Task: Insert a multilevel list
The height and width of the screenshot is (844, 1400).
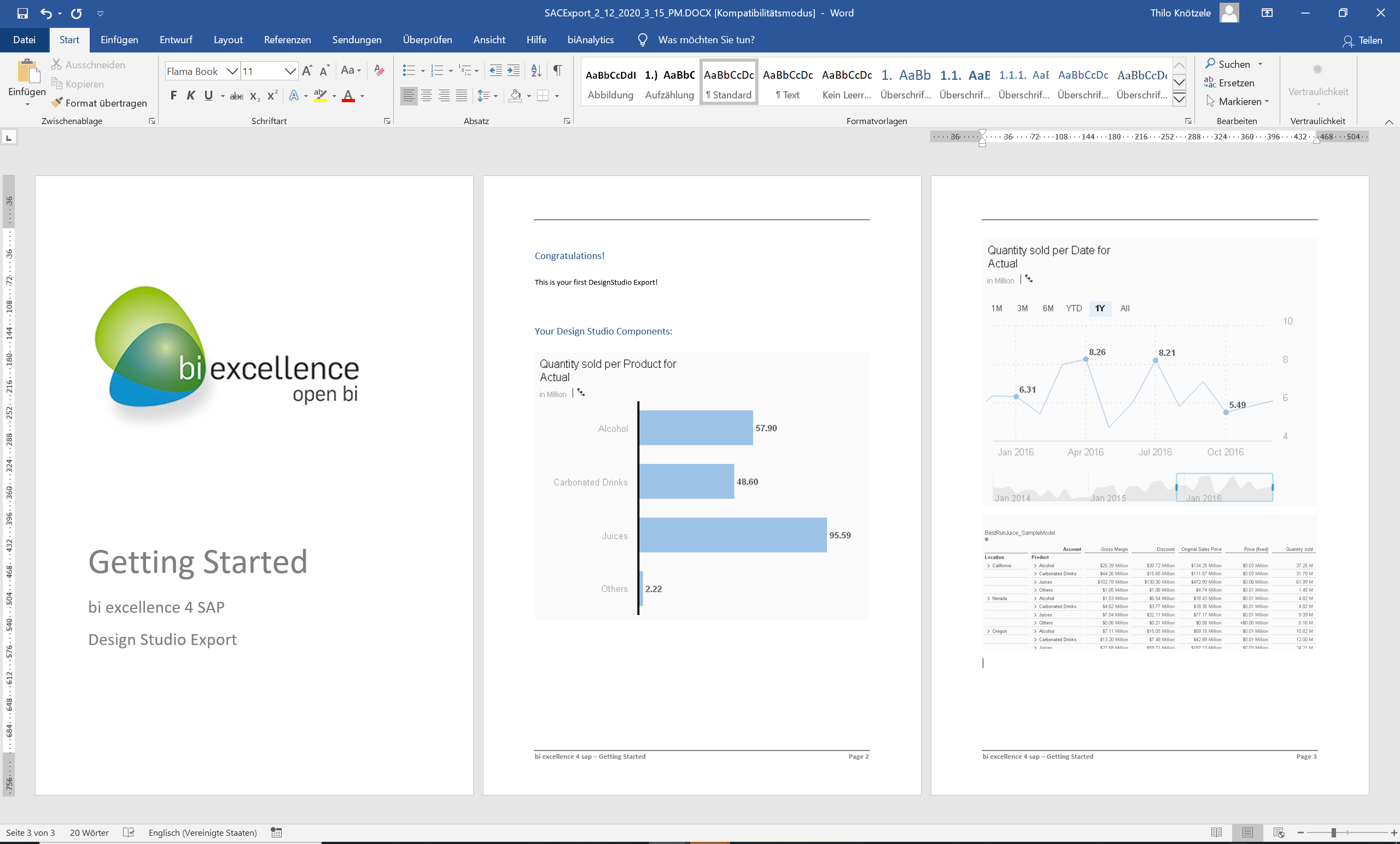Action: (x=465, y=71)
